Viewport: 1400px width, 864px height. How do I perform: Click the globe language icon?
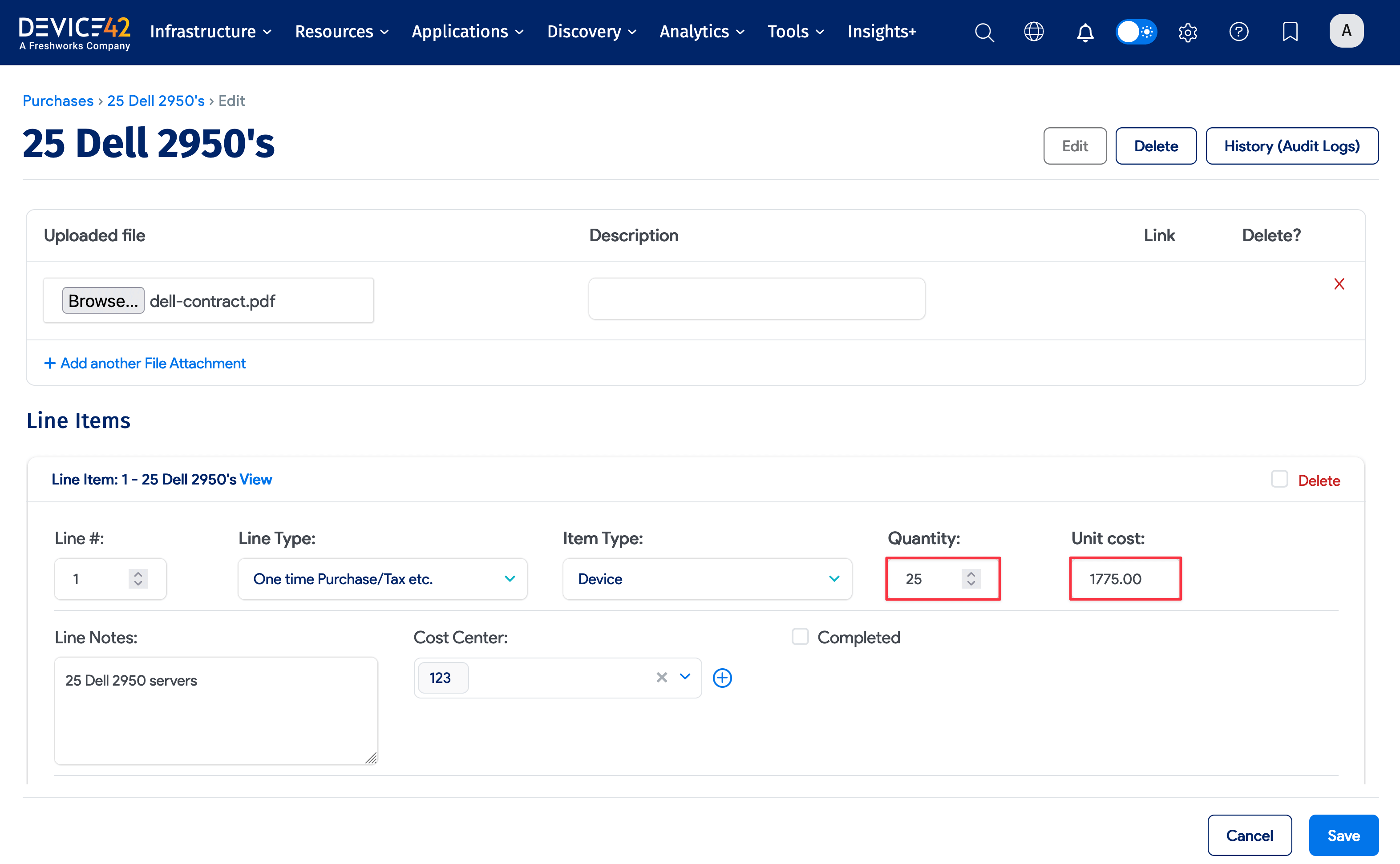tap(1034, 32)
